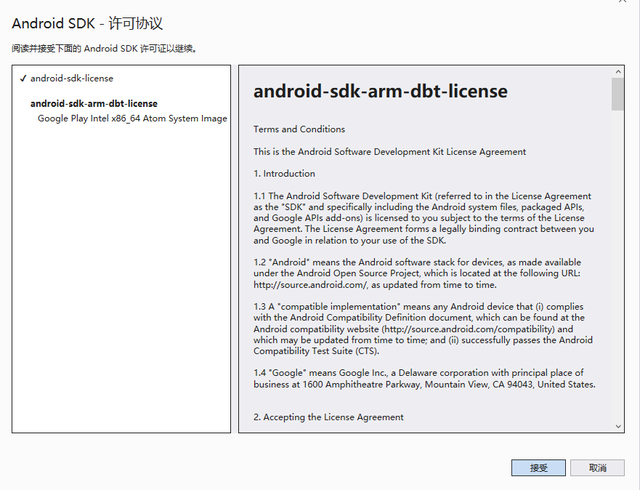Click the 'Compatibility Test Suite (CTS).' line
The height and width of the screenshot is (490, 640).
click(x=316, y=351)
